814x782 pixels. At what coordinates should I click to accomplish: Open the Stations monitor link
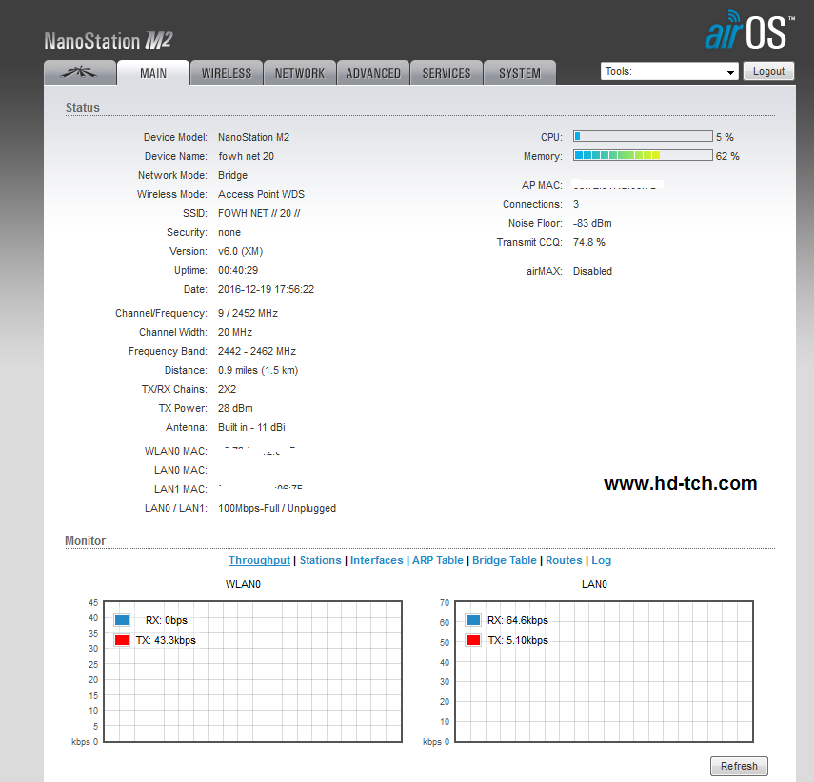point(320,561)
